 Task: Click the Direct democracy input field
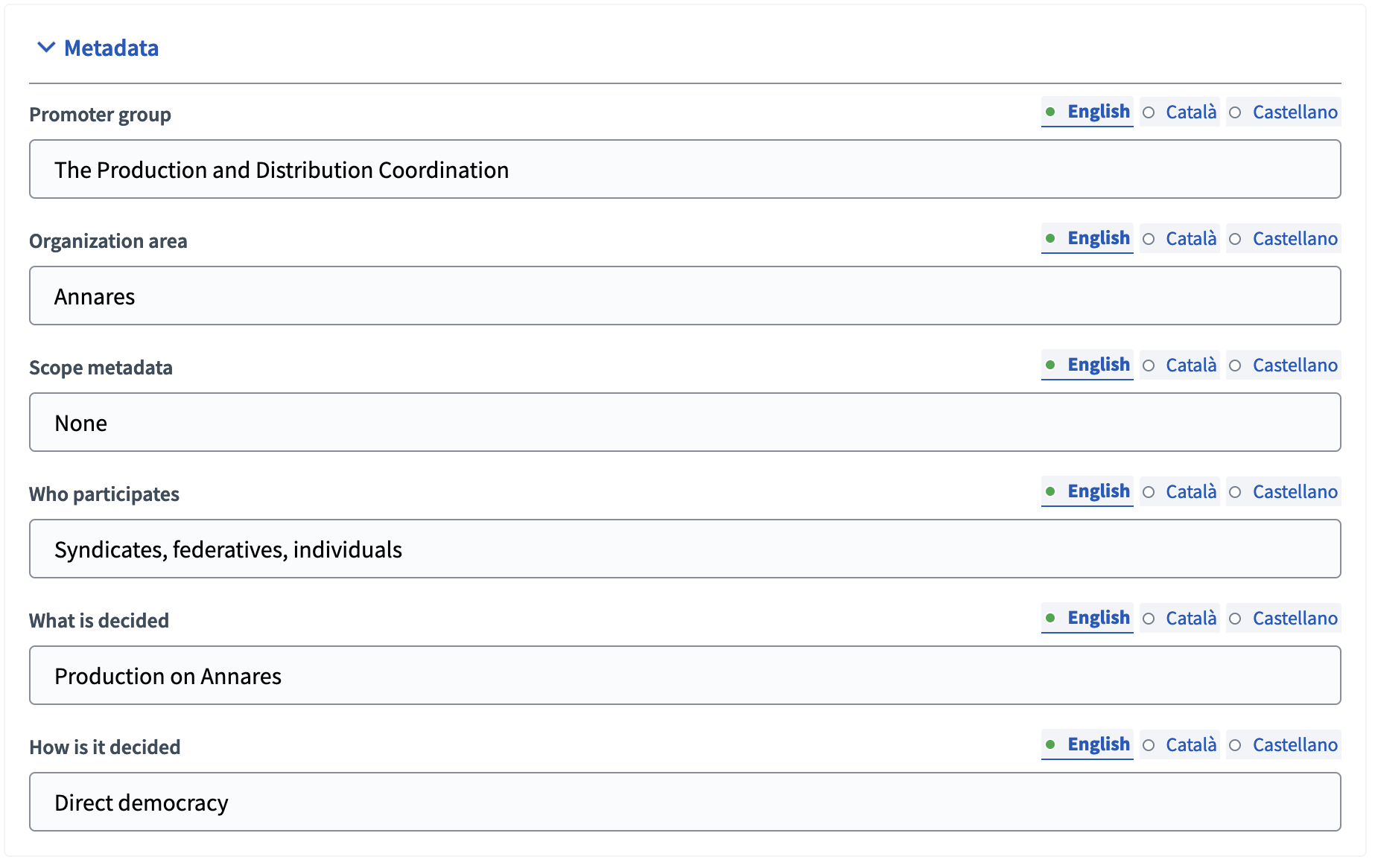pos(684,802)
